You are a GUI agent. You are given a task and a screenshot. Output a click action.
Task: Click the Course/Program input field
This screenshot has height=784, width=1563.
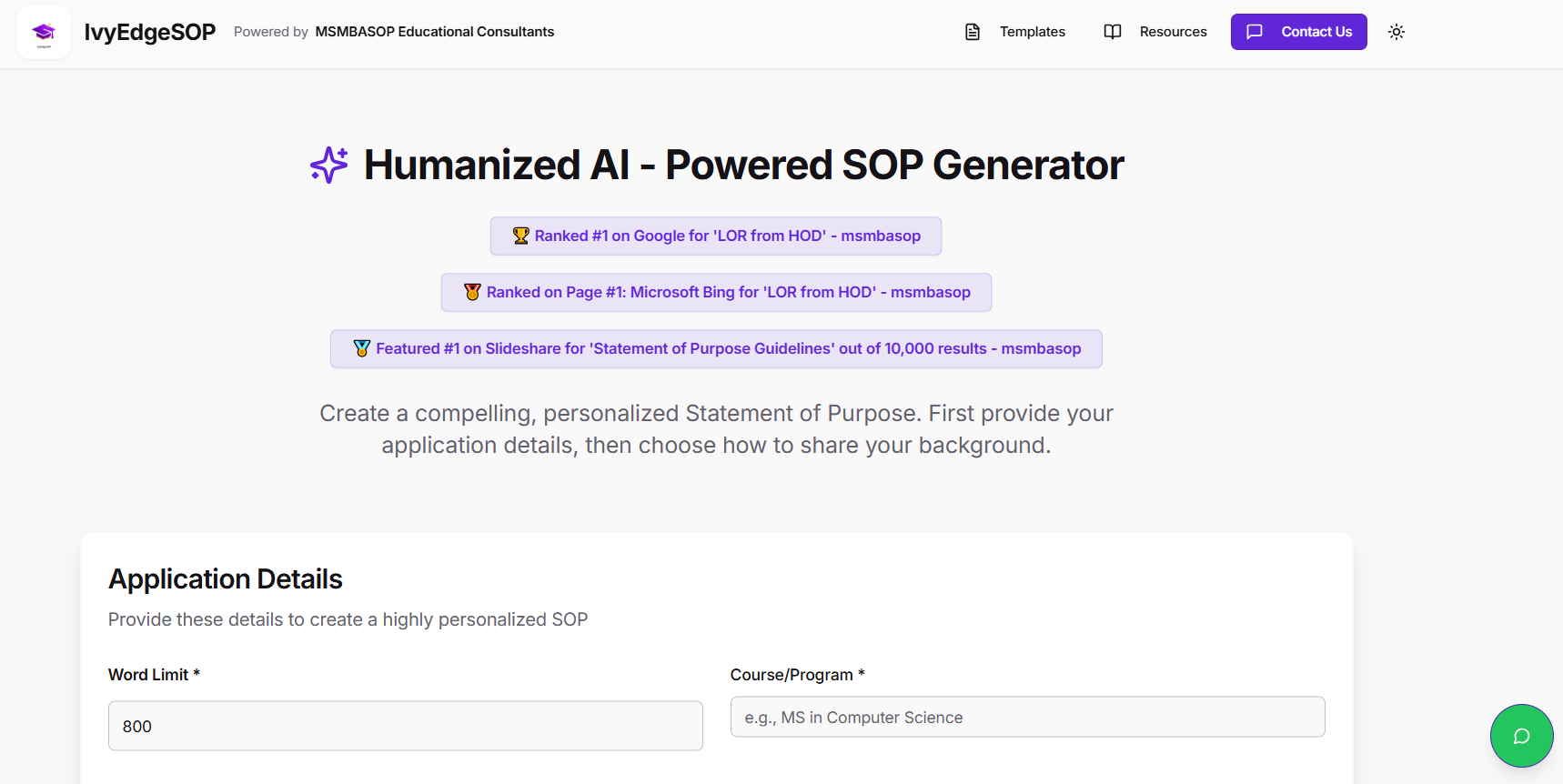coord(1027,718)
